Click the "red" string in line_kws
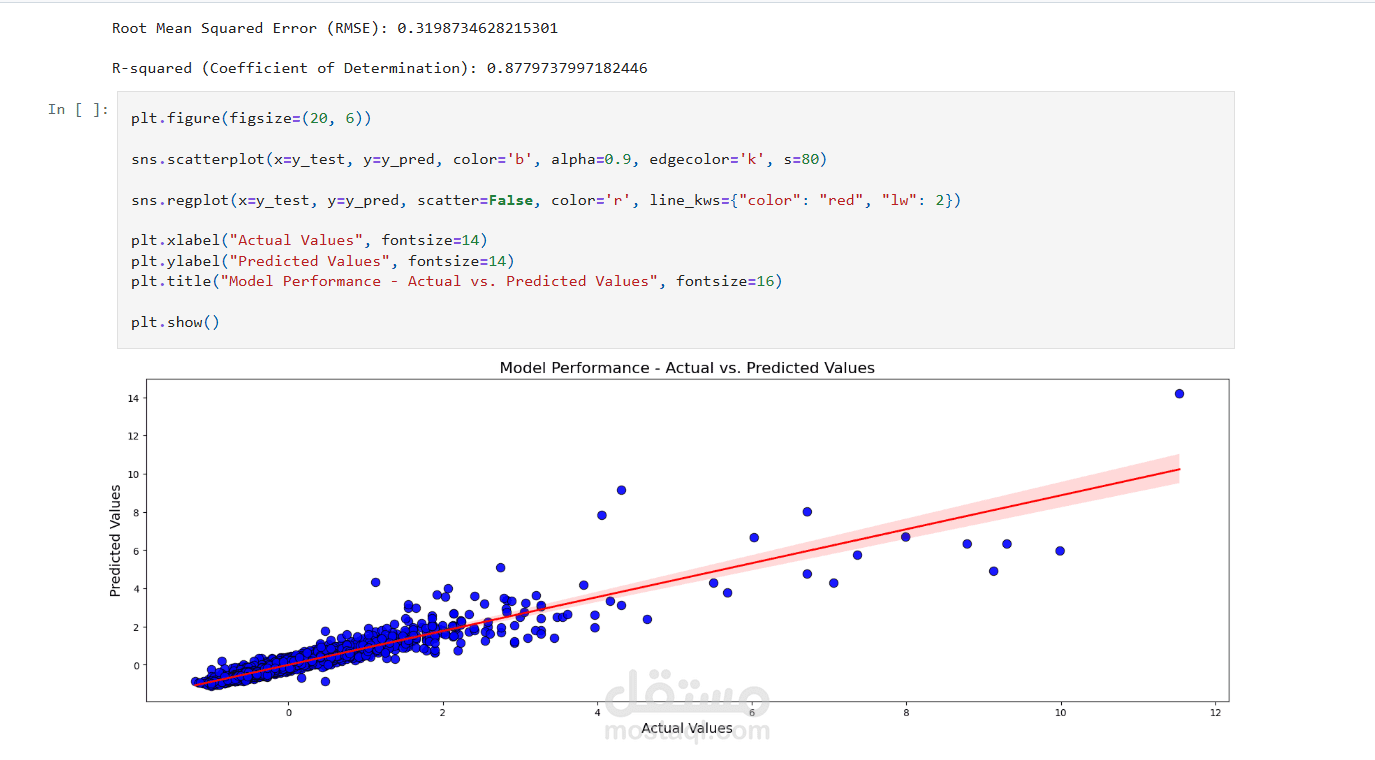Image resolution: width=1375 pixels, height=760 pixels. point(841,200)
